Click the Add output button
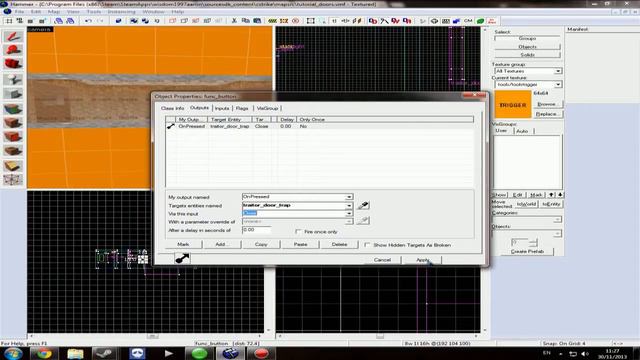The width and height of the screenshot is (640, 360). [222, 244]
